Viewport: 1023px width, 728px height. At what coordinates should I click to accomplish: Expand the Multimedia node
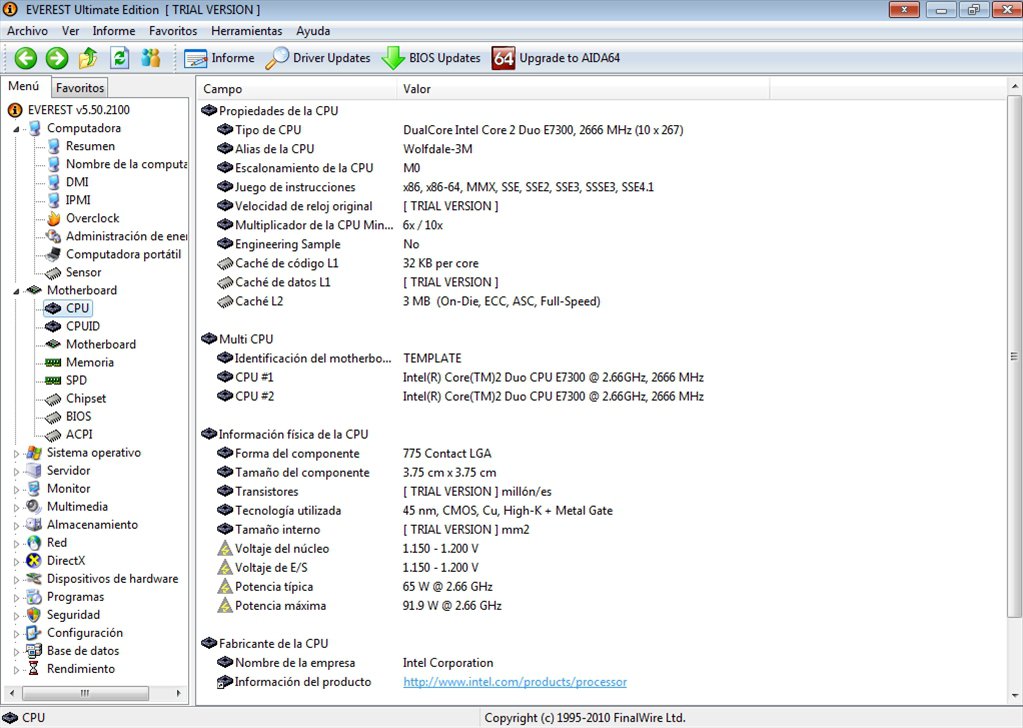16,507
